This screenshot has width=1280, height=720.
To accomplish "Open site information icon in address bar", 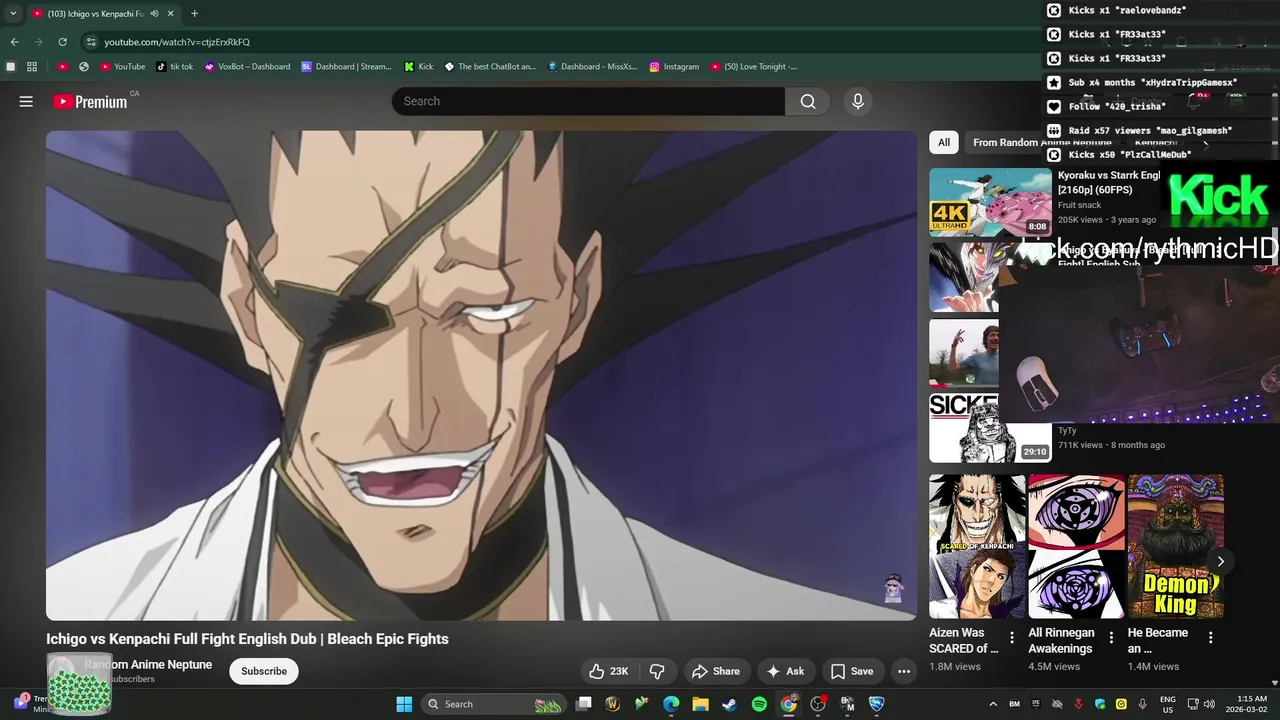I will 91,42.
